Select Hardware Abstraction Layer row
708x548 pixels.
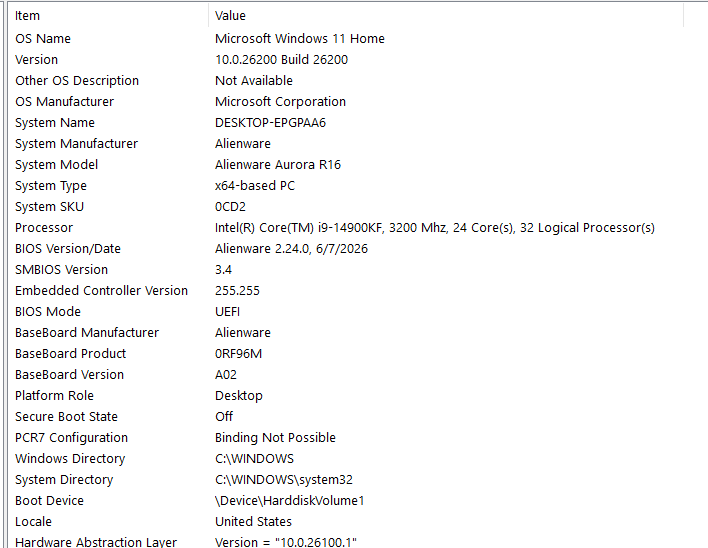[96, 542]
